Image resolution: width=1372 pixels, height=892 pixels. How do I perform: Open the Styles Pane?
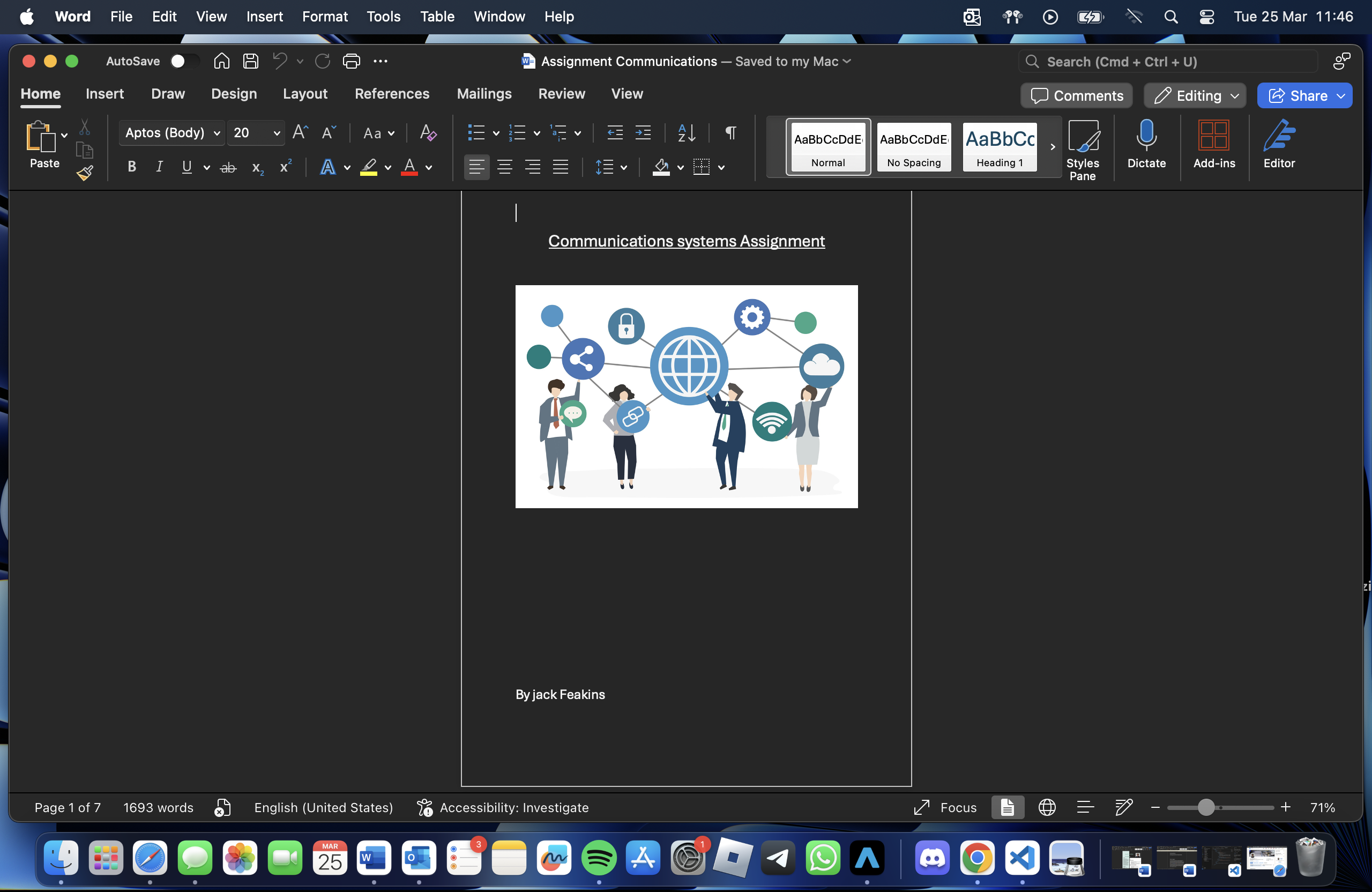click(1083, 150)
